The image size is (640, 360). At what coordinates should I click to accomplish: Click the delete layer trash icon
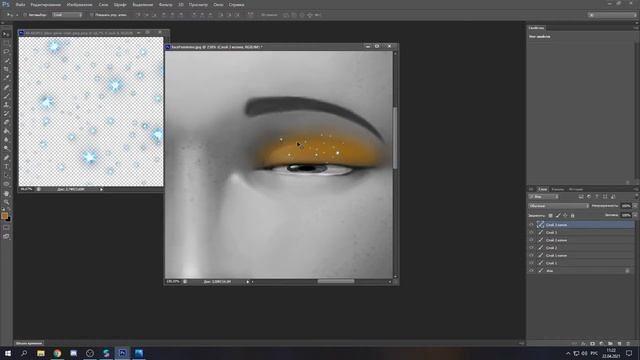[628, 344]
